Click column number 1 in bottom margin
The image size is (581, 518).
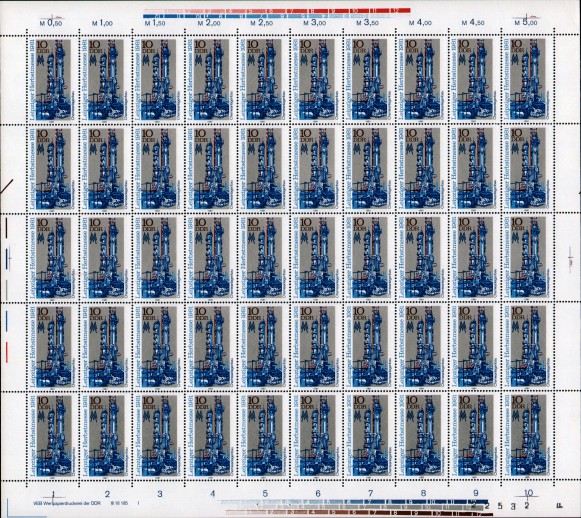tap(54, 493)
